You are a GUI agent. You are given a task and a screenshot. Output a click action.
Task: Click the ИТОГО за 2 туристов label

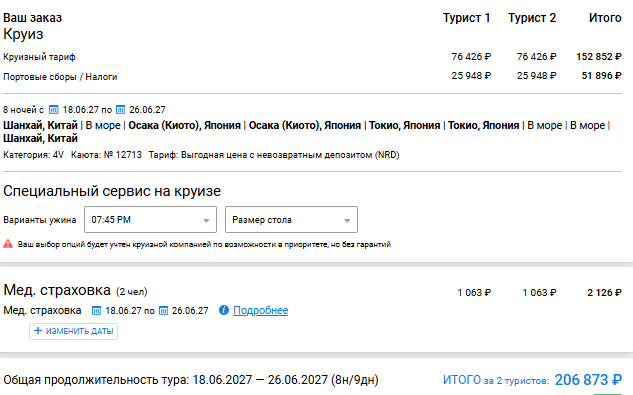click(496, 380)
